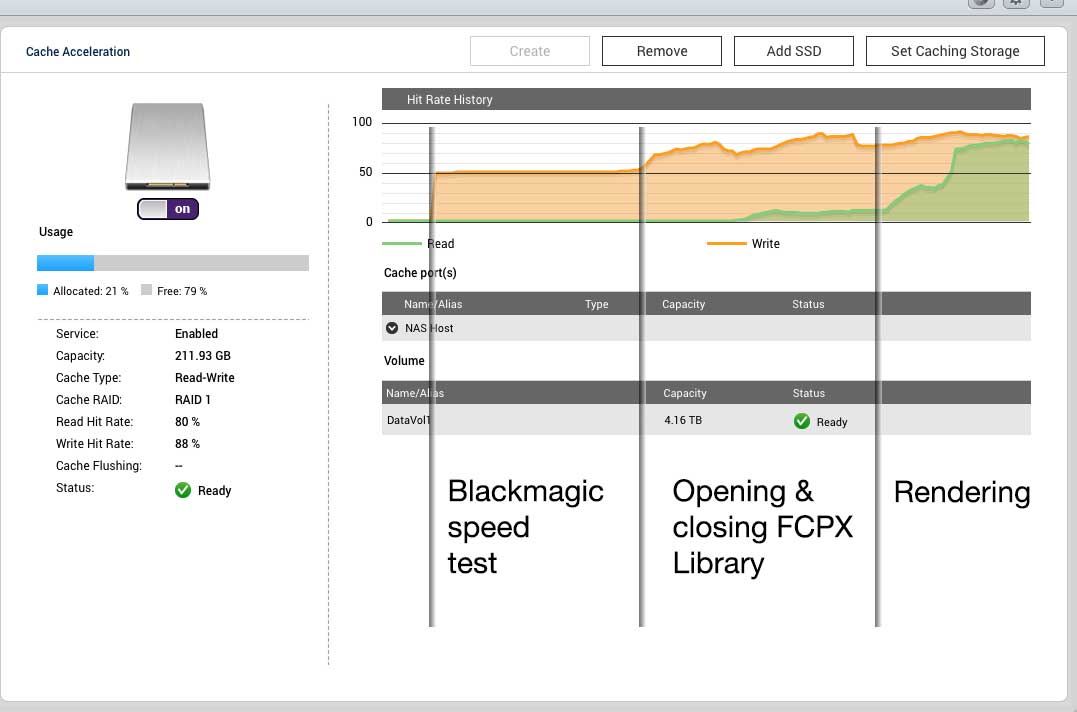Click the Free: 79 % text
This screenshot has height=712, width=1077.
pos(182,291)
